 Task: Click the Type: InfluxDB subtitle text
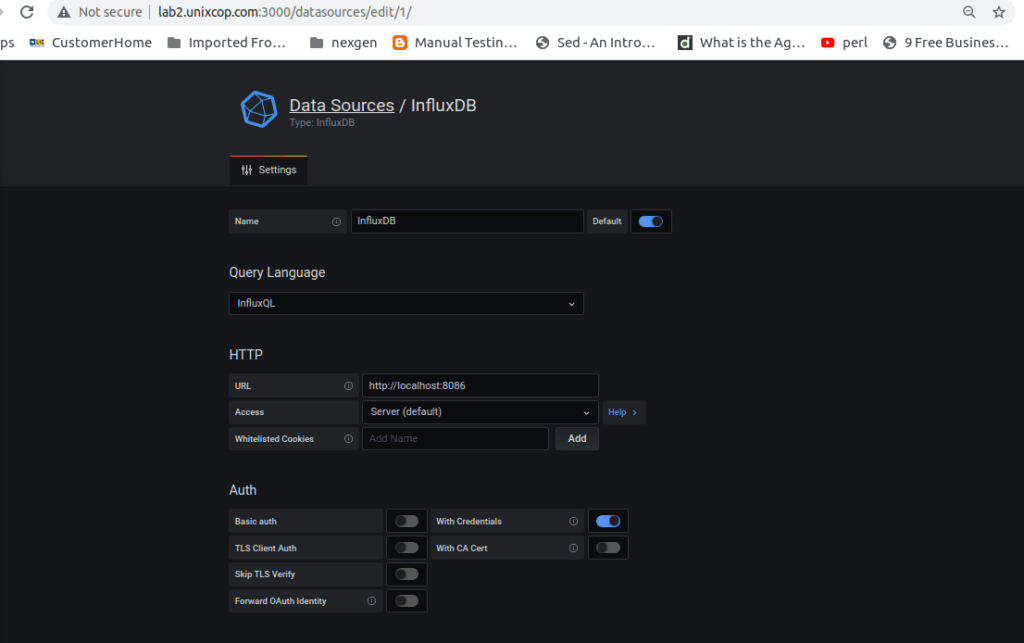[x=322, y=123]
